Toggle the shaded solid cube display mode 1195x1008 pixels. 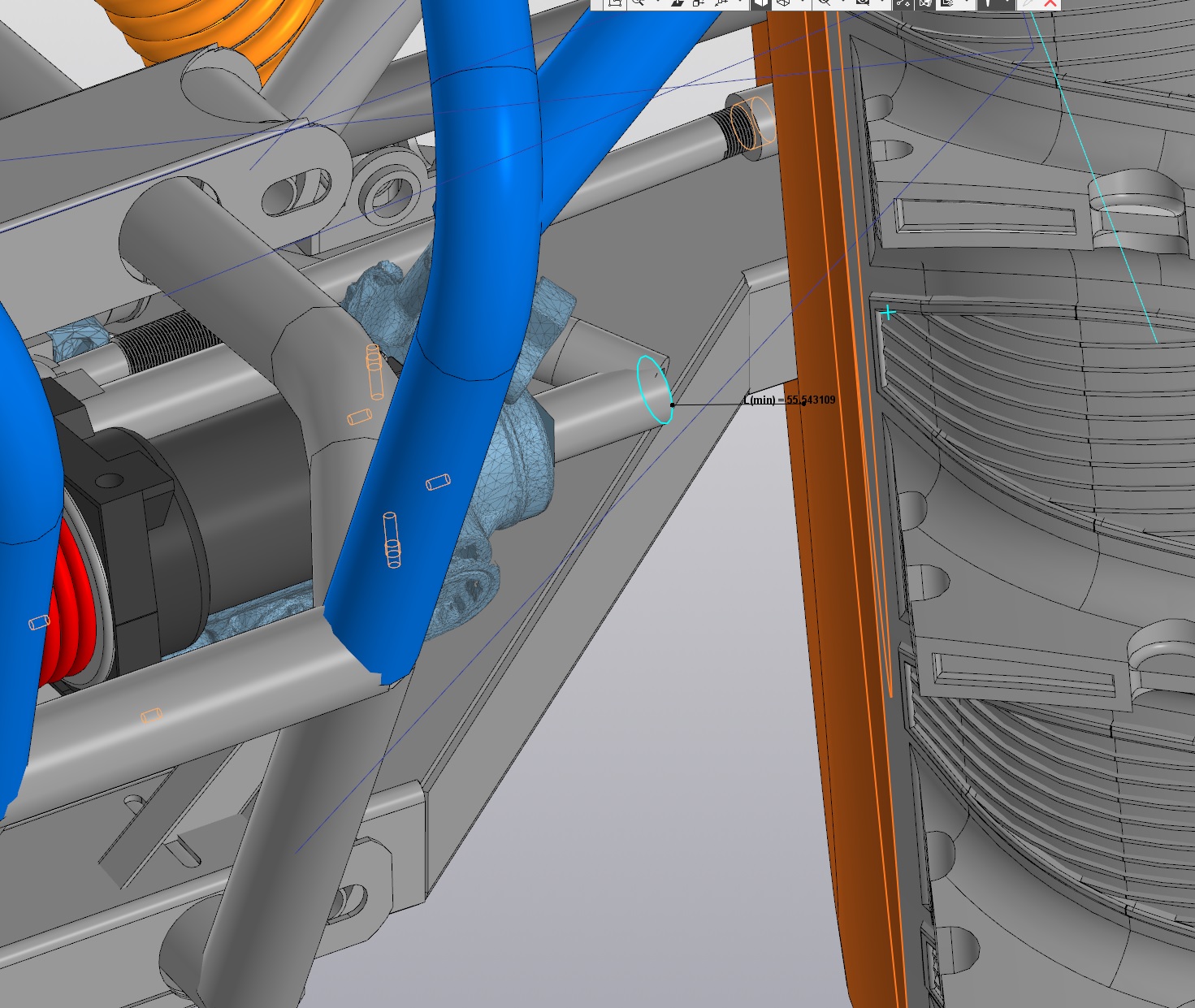(x=760, y=3)
